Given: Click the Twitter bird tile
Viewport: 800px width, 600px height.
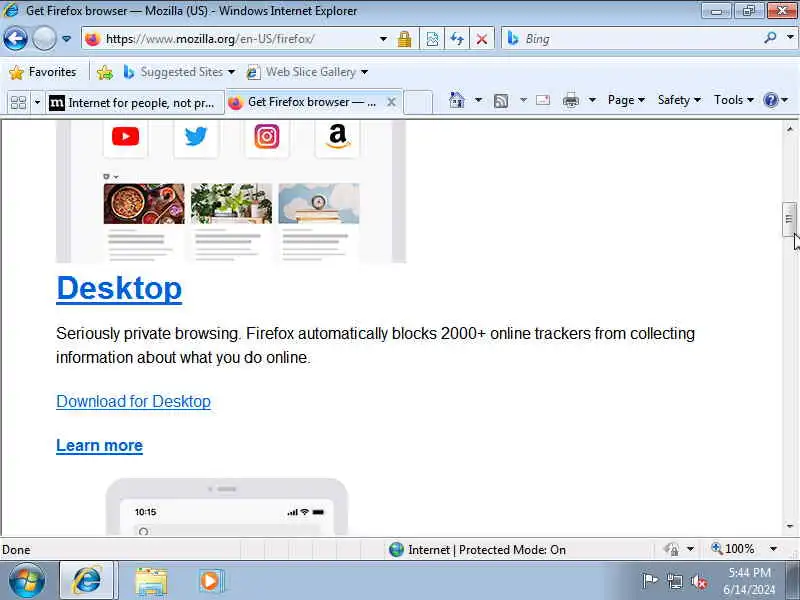Looking at the screenshot, I should (x=196, y=137).
